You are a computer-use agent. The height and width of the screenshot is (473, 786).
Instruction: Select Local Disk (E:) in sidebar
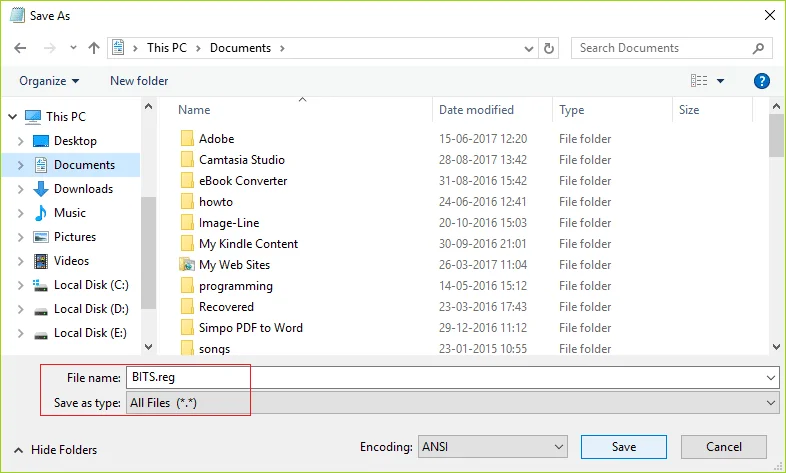(90, 333)
